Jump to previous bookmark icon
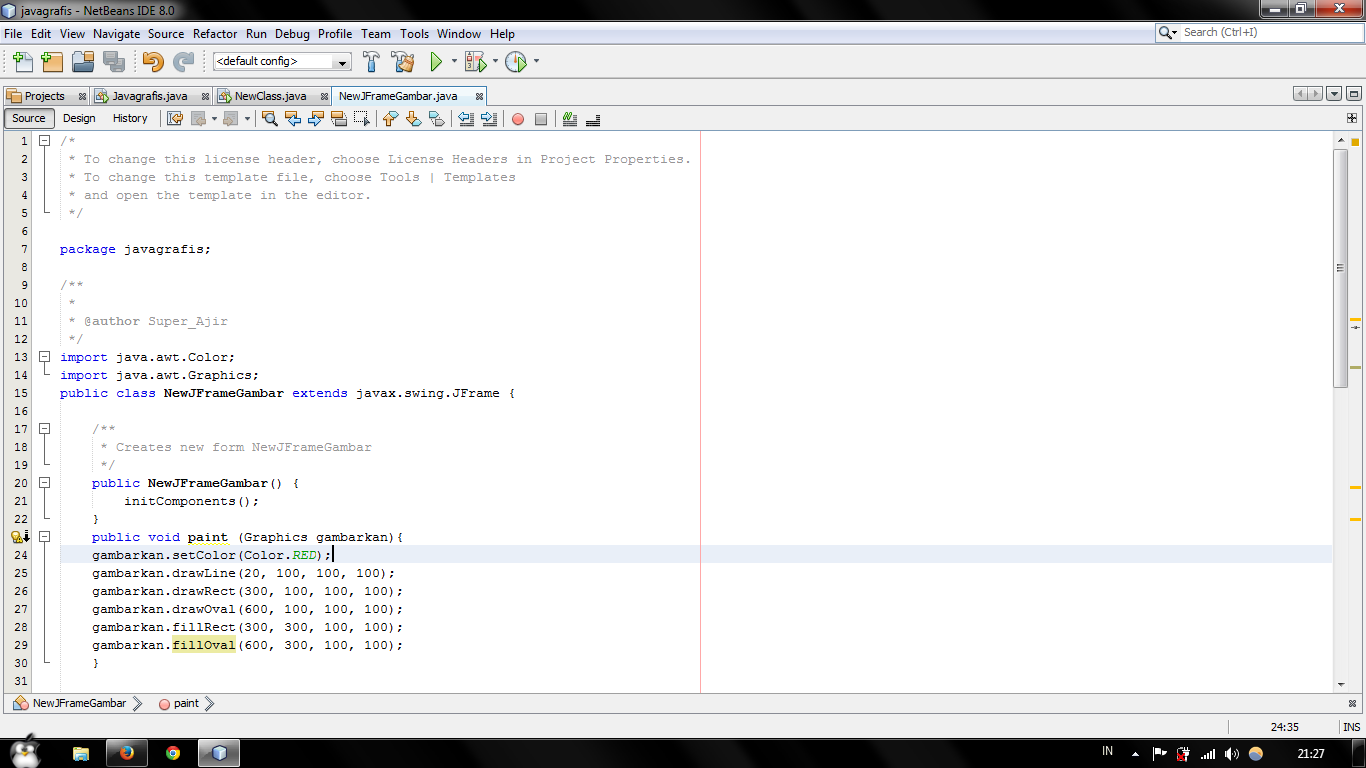This screenshot has height=768, width=1366. click(x=390, y=119)
